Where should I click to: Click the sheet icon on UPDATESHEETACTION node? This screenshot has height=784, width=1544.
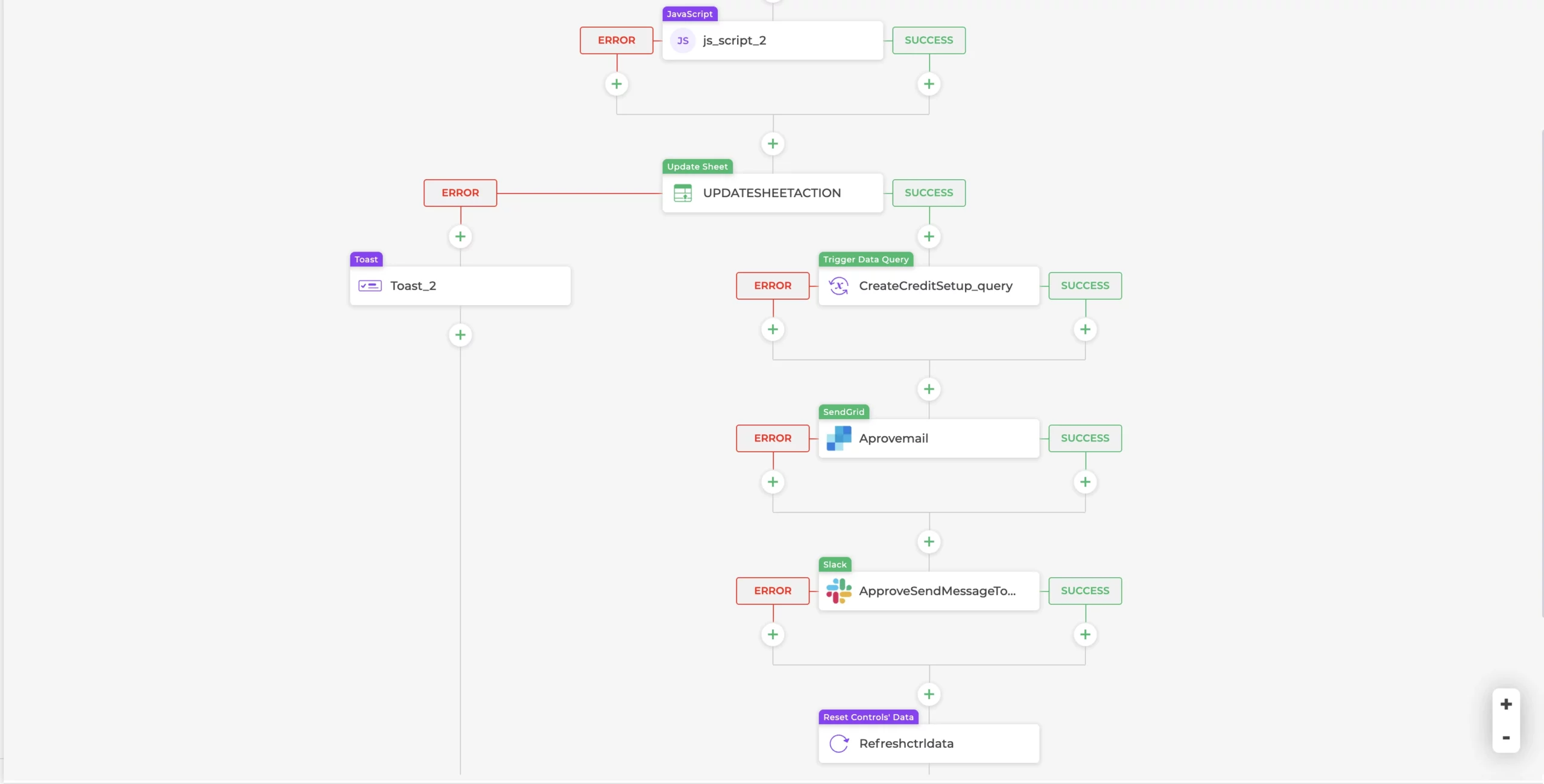point(683,193)
